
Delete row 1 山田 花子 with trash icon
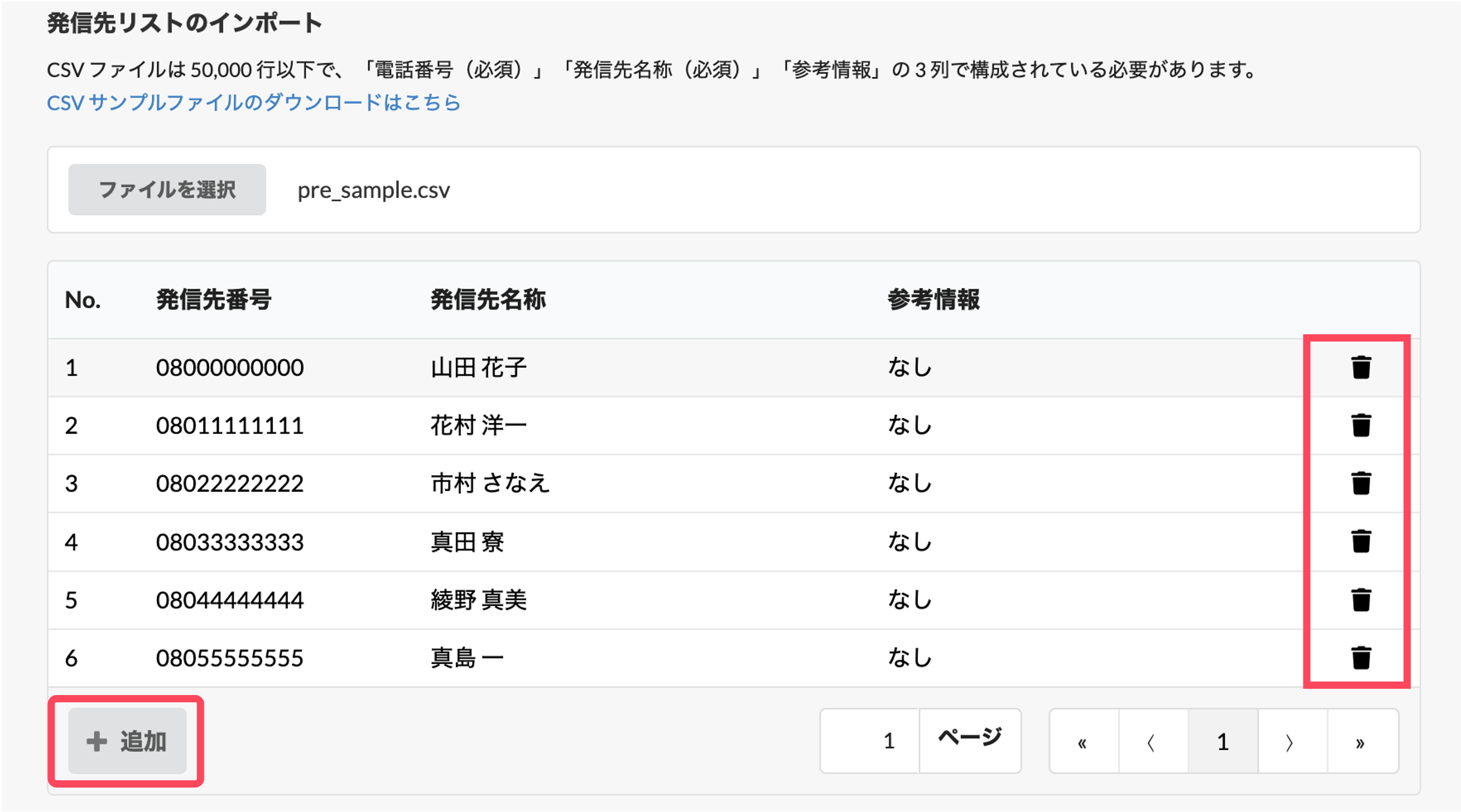coord(1361,368)
